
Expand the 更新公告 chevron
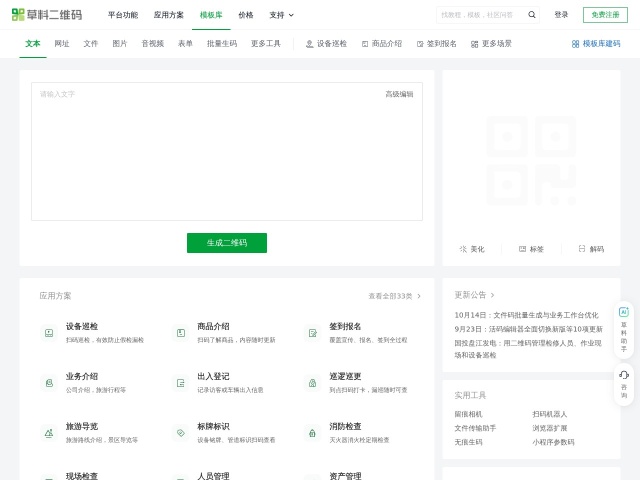click(x=492, y=295)
